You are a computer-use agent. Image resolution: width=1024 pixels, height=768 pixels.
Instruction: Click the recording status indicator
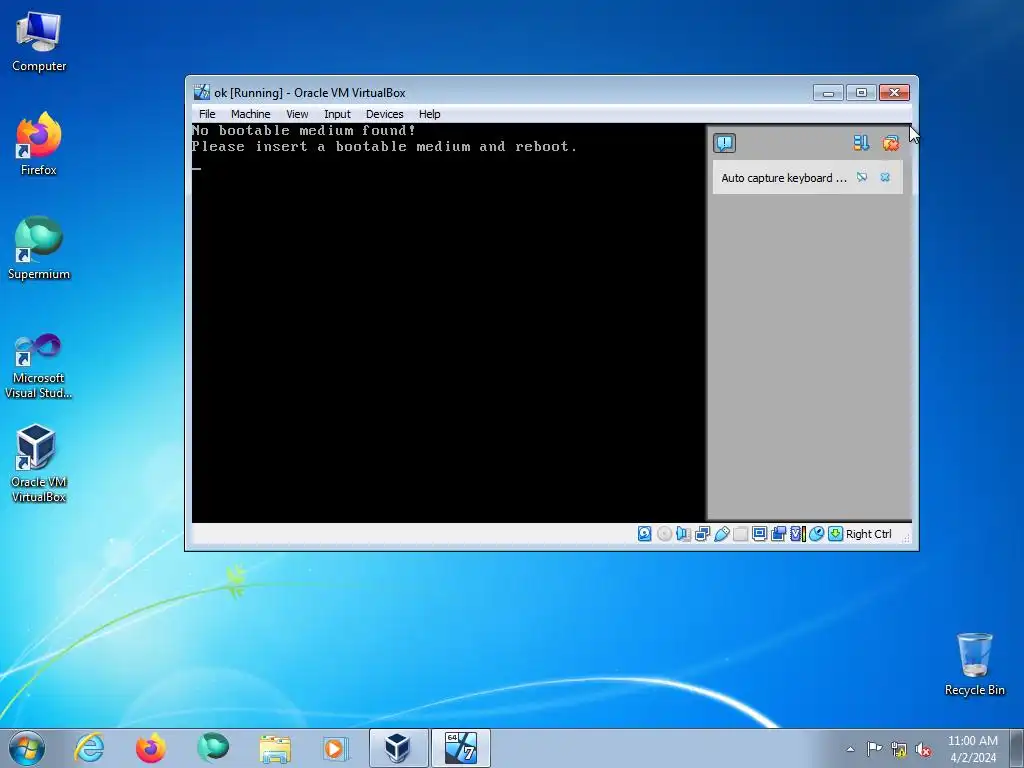pyautogui.click(x=778, y=534)
